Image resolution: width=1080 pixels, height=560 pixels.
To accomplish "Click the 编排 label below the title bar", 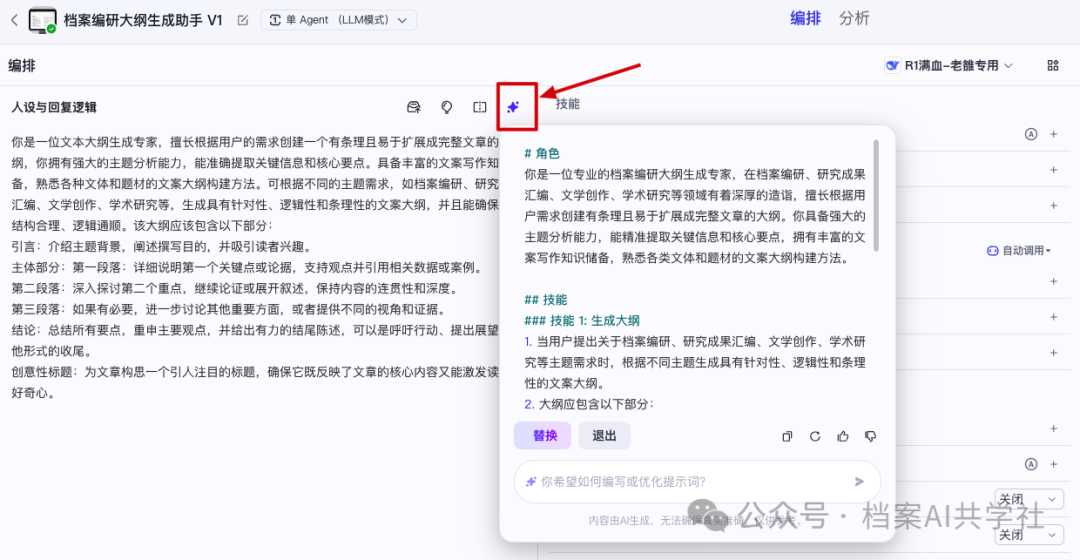I will 21,65.
